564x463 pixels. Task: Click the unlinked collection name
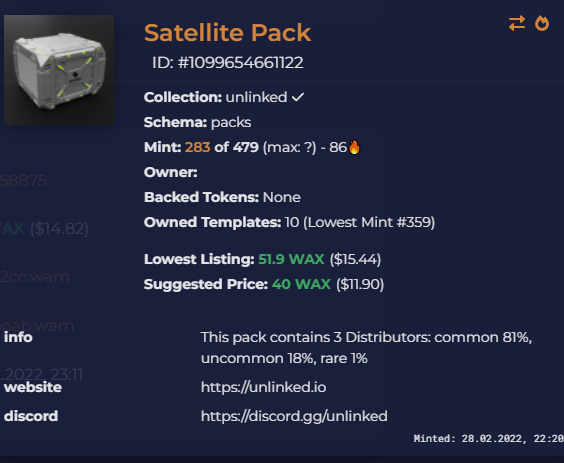click(256, 97)
